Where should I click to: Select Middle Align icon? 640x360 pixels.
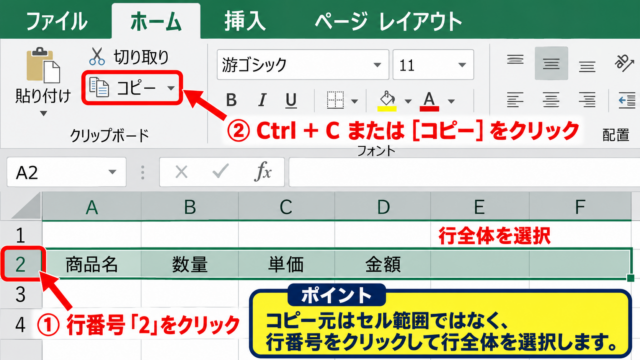[551, 63]
